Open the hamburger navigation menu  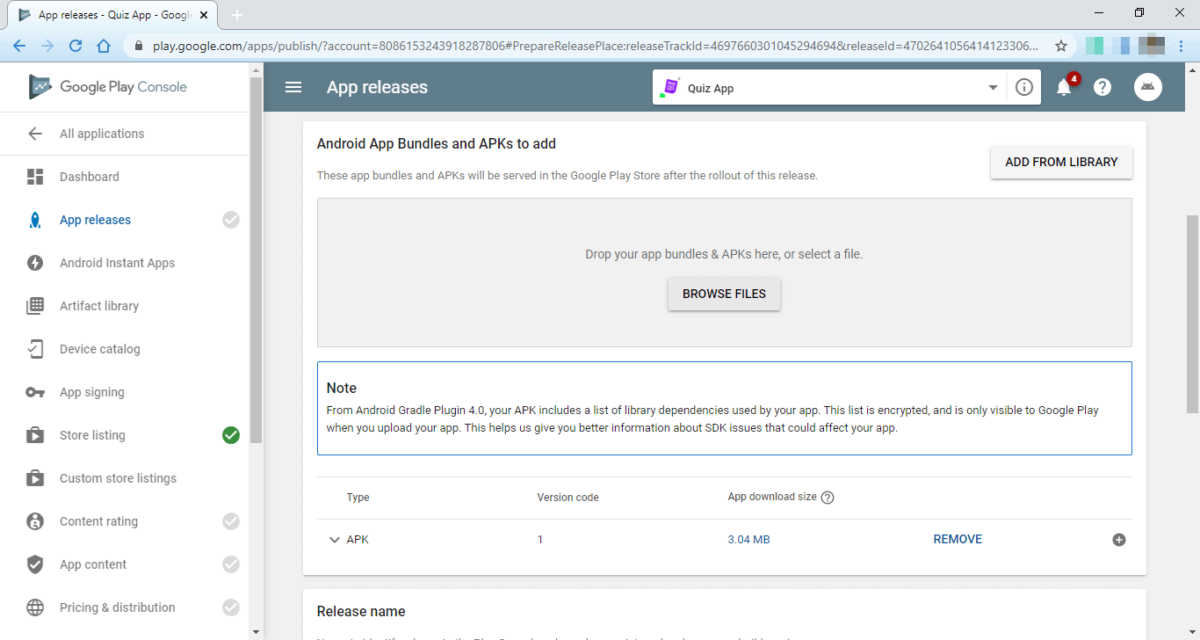(293, 87)
